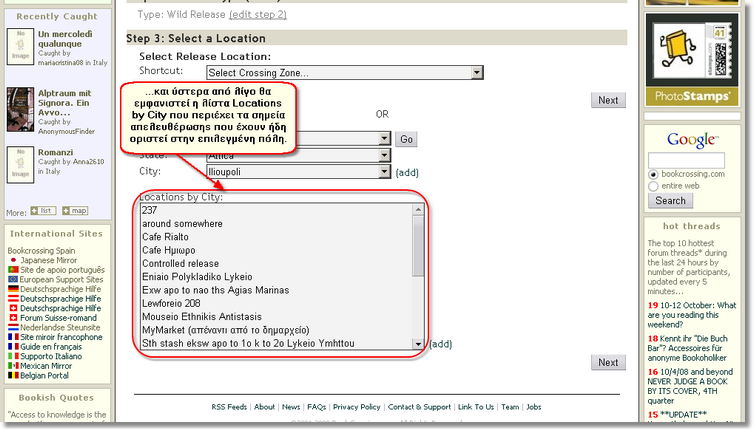Image resolution: width=754 pixels, height=431 pixels.
Task: Click the Locations list scrollbar down arrow
Action: 418,343
